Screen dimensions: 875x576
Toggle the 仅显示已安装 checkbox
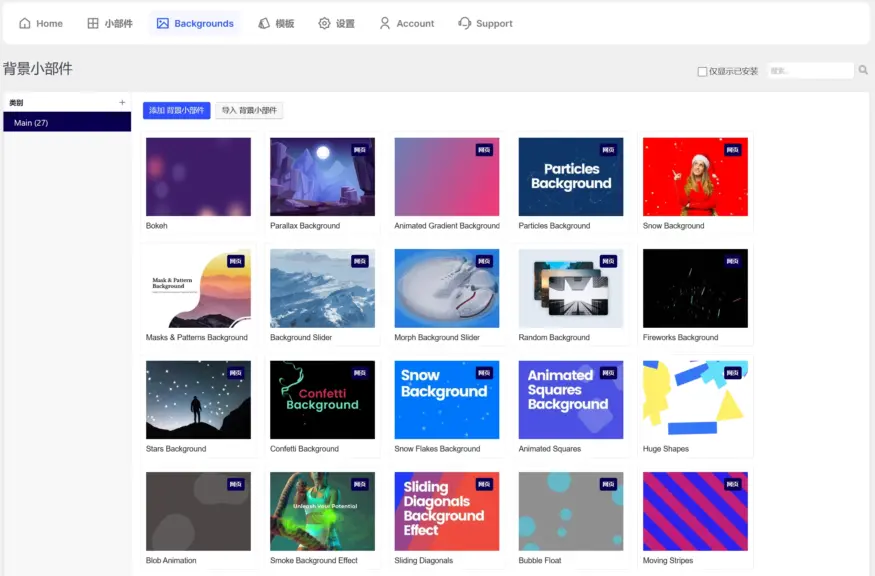702,71
